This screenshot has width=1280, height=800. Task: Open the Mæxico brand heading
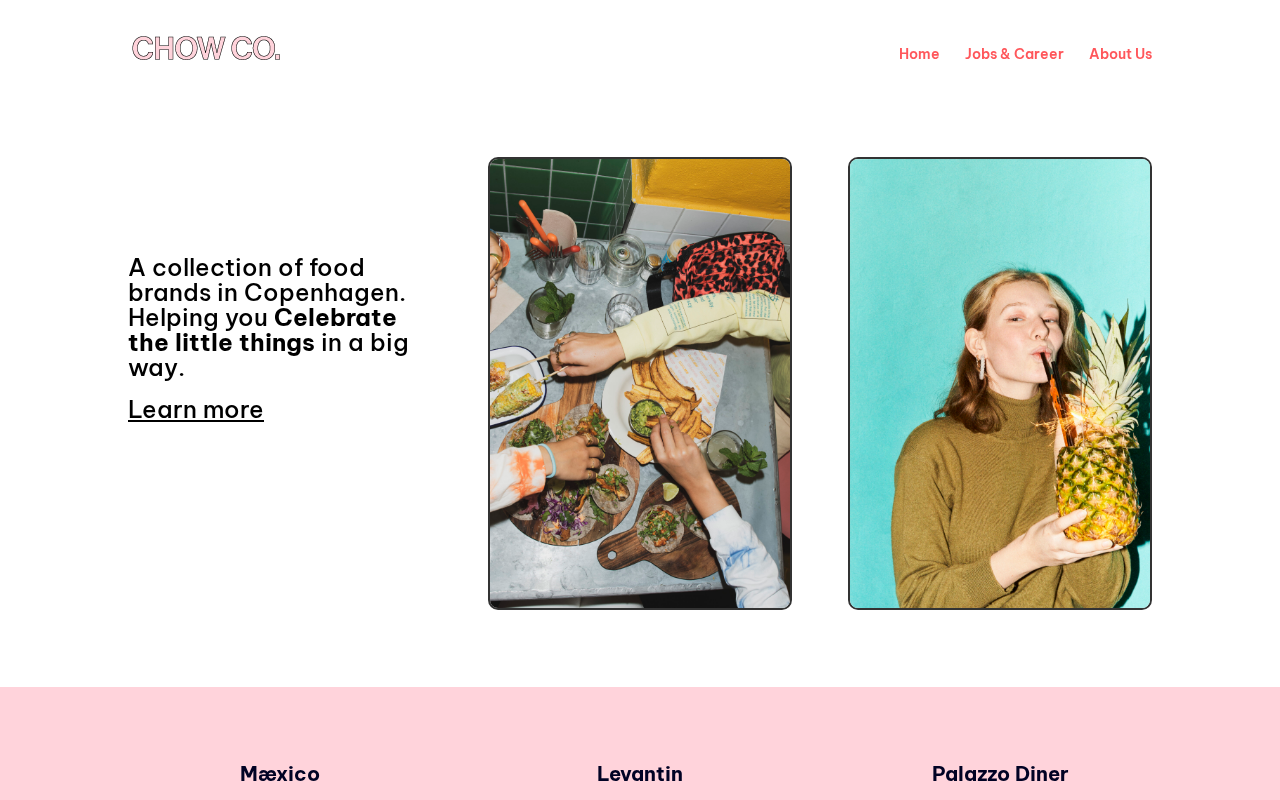point(280,773)
